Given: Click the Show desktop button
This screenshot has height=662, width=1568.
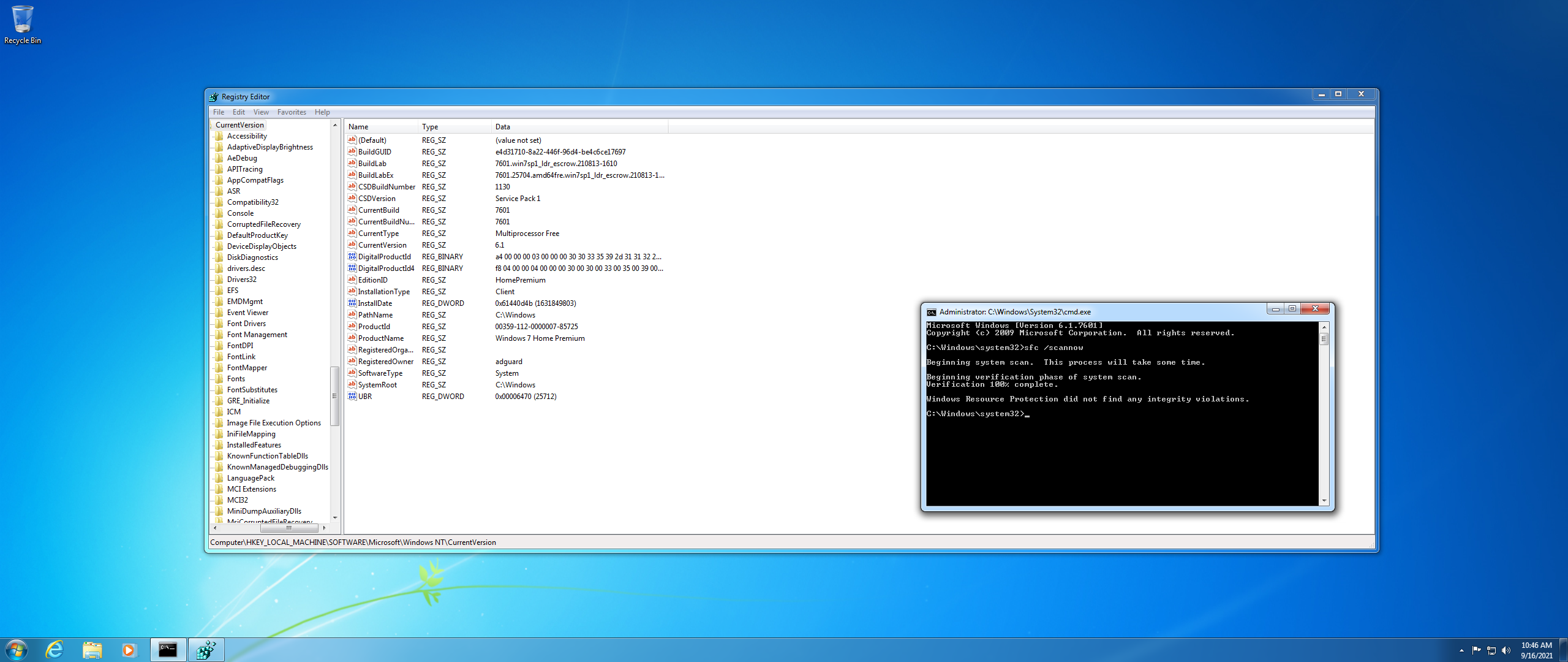Looking at the screenshot, I should click(x=1563, y=650).
